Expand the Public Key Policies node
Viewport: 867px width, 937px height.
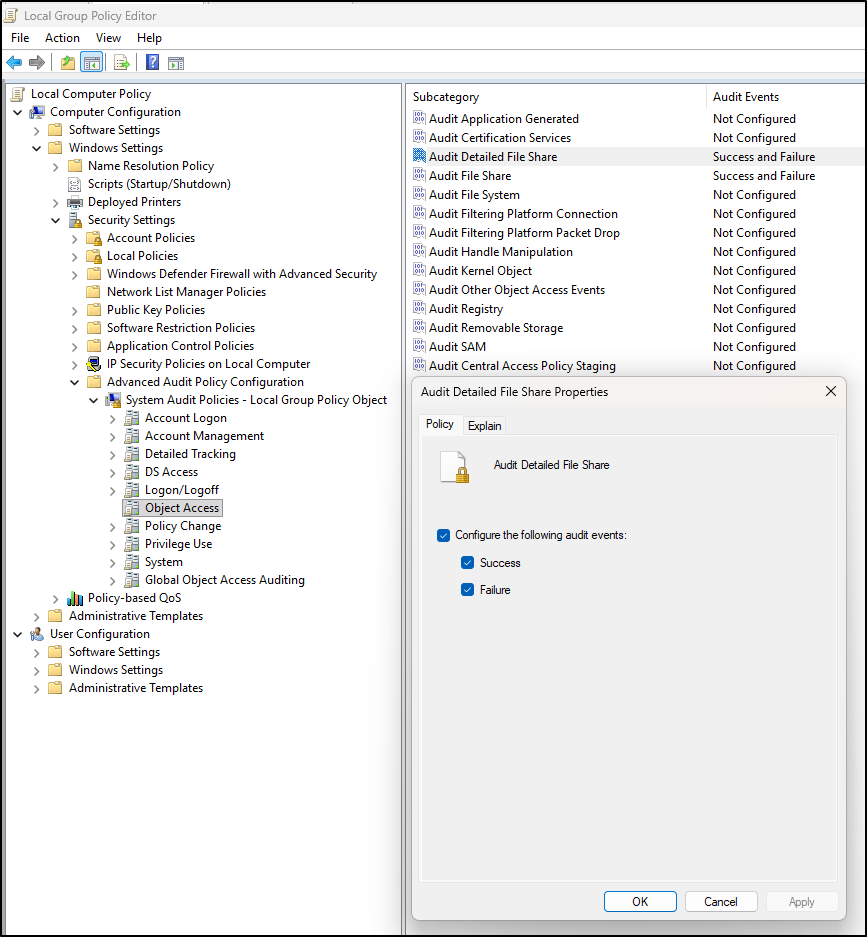click(75, 311)
